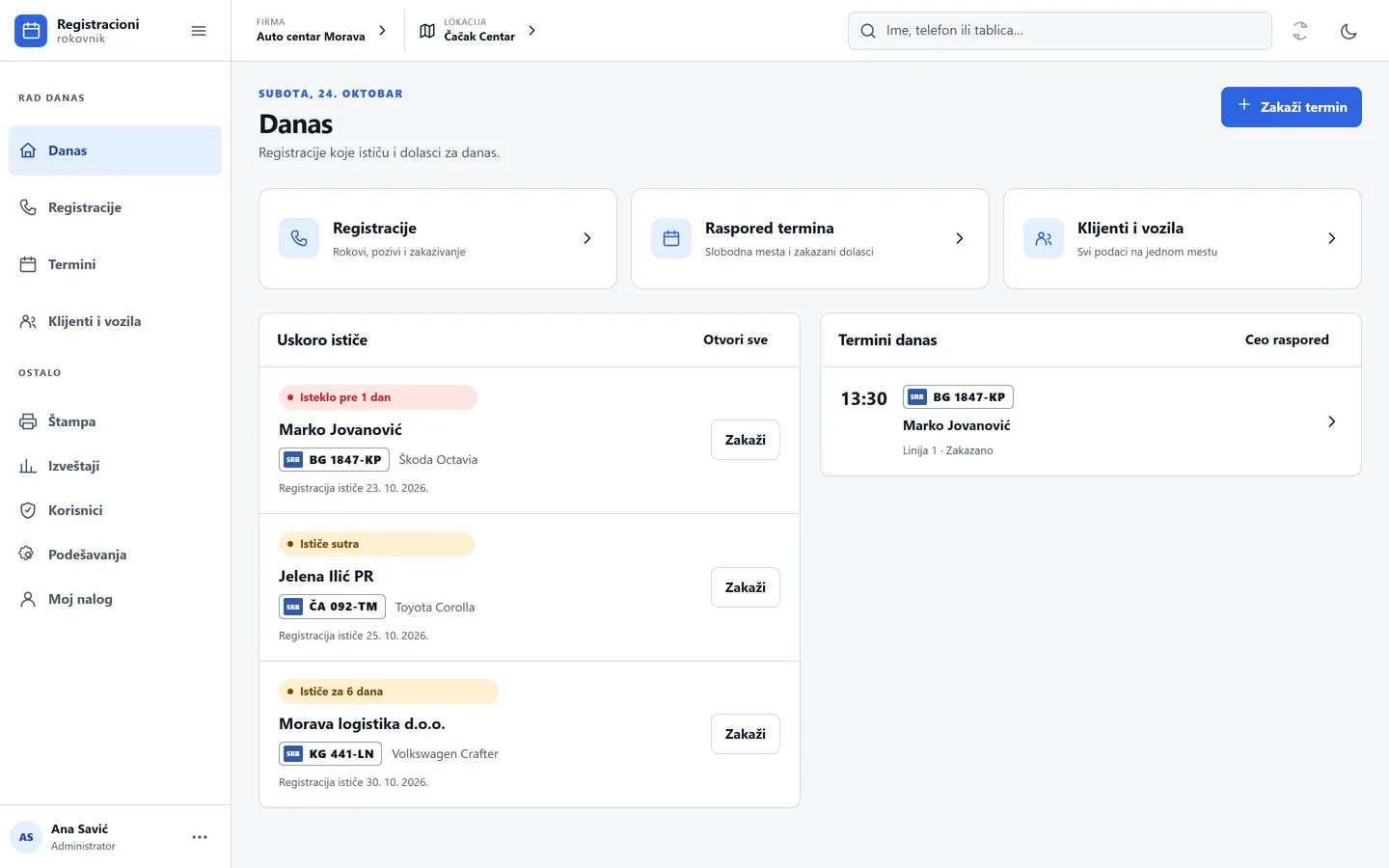
Task: Click Marko Jovanović name in Termini danas
Action: [957, 425]
